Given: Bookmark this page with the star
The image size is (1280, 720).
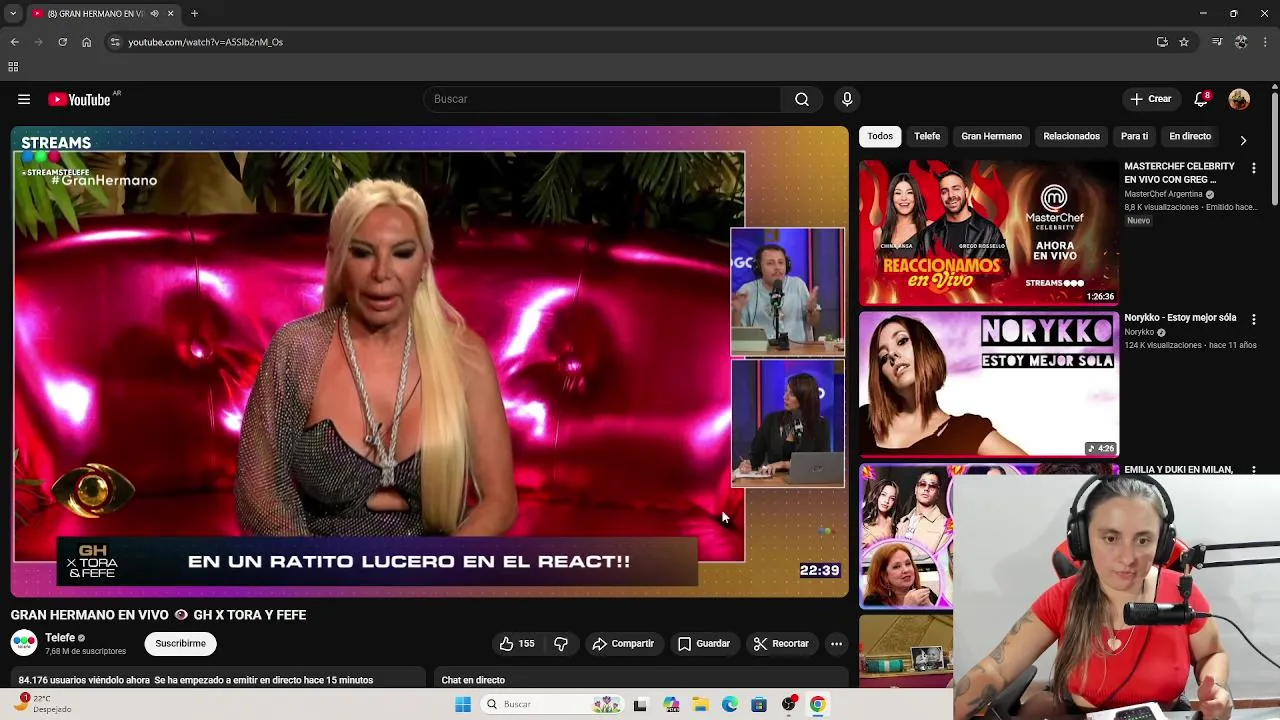Looking at the screenshot, I should [1184, 42].
